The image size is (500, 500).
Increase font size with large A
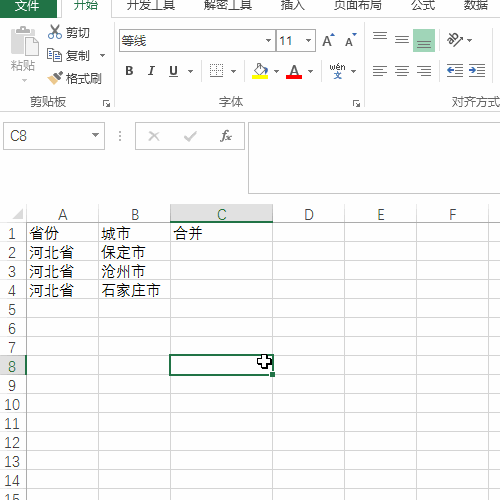(328, 41)
